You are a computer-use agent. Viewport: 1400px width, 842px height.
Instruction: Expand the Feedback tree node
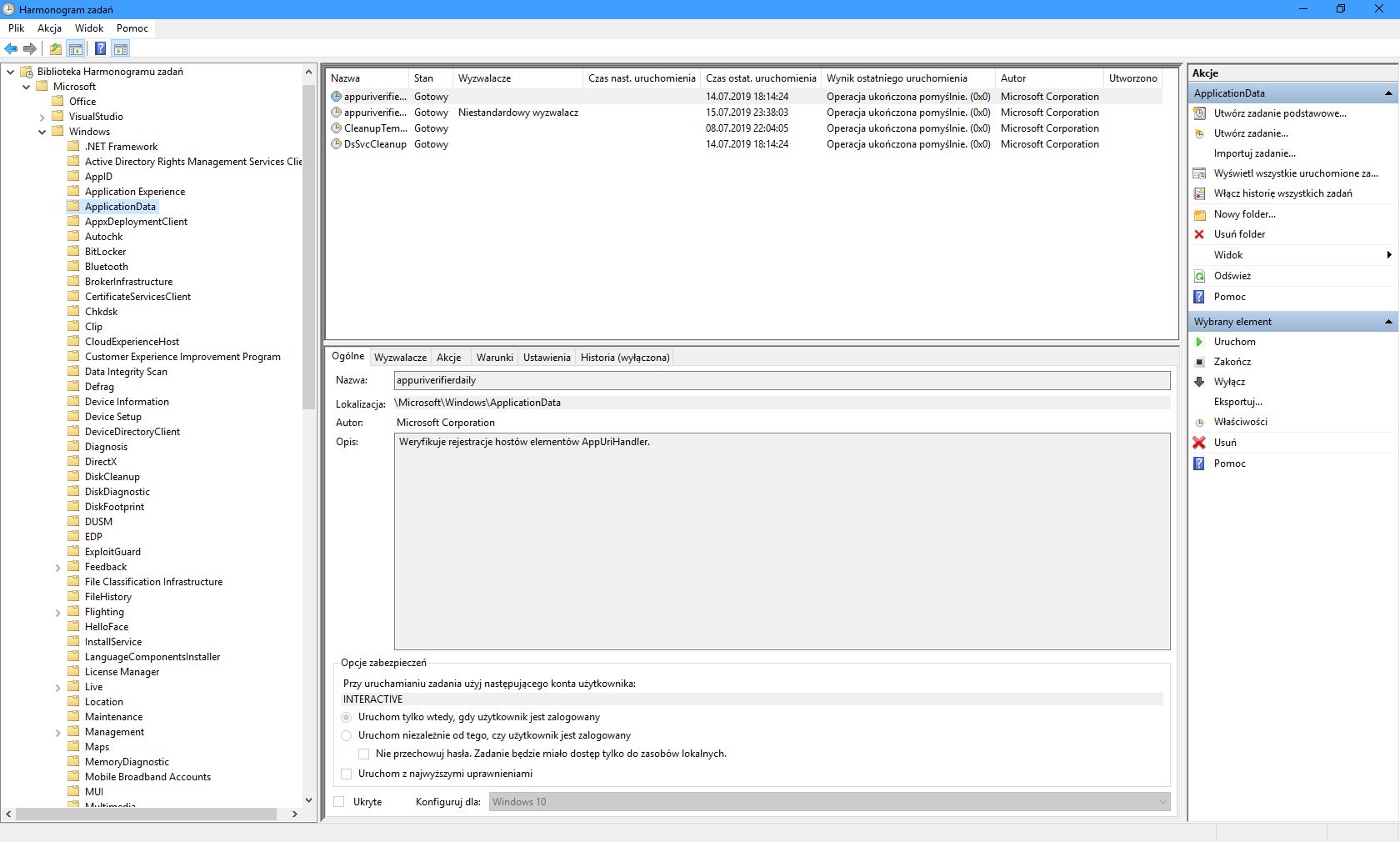[57, 567]
